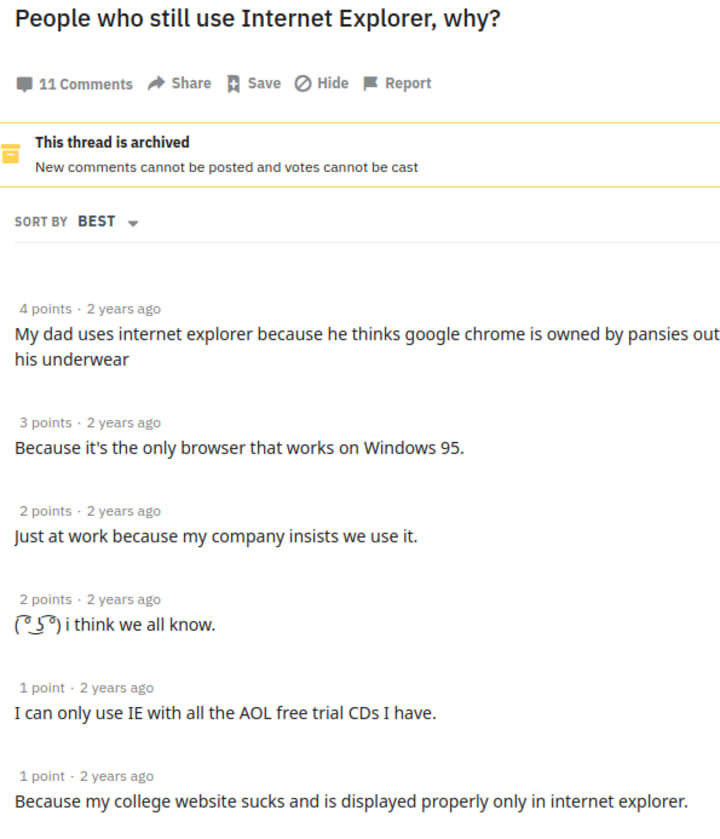This screenshot has height=839, width=720.
Task: Click the college website comment text
Action: [351, 802]
